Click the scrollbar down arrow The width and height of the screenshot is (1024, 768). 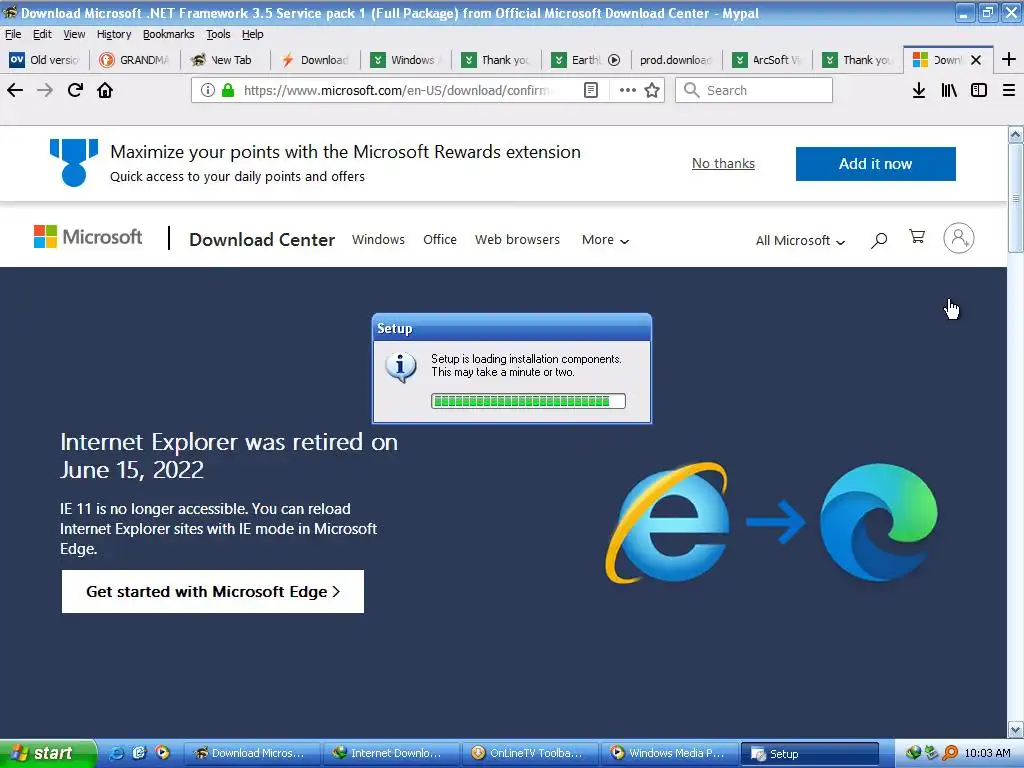(x=1016, y=729)
